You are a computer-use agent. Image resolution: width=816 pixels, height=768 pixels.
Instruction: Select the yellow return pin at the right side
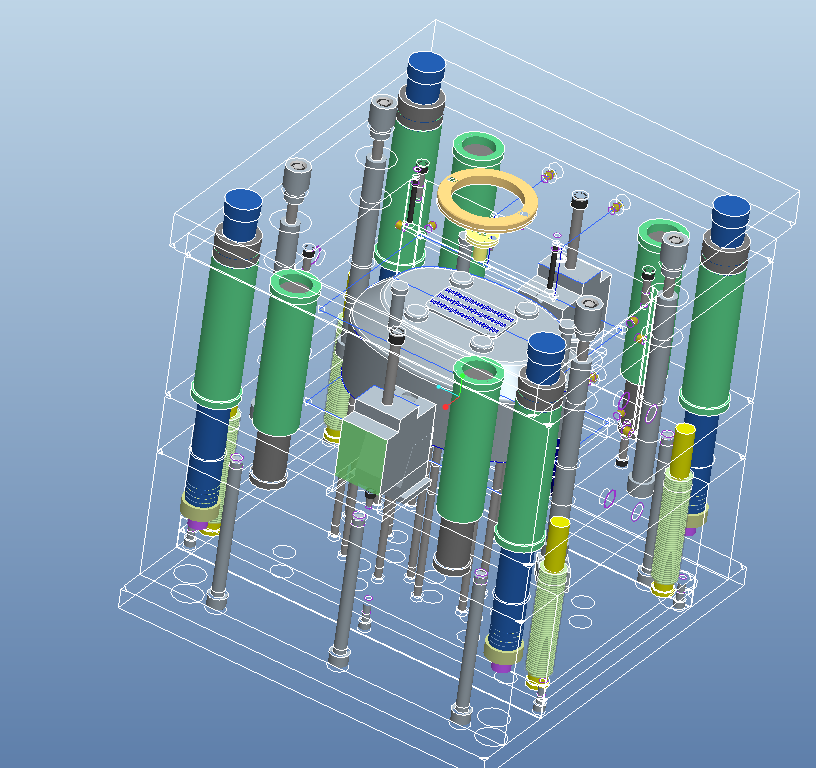682,451
